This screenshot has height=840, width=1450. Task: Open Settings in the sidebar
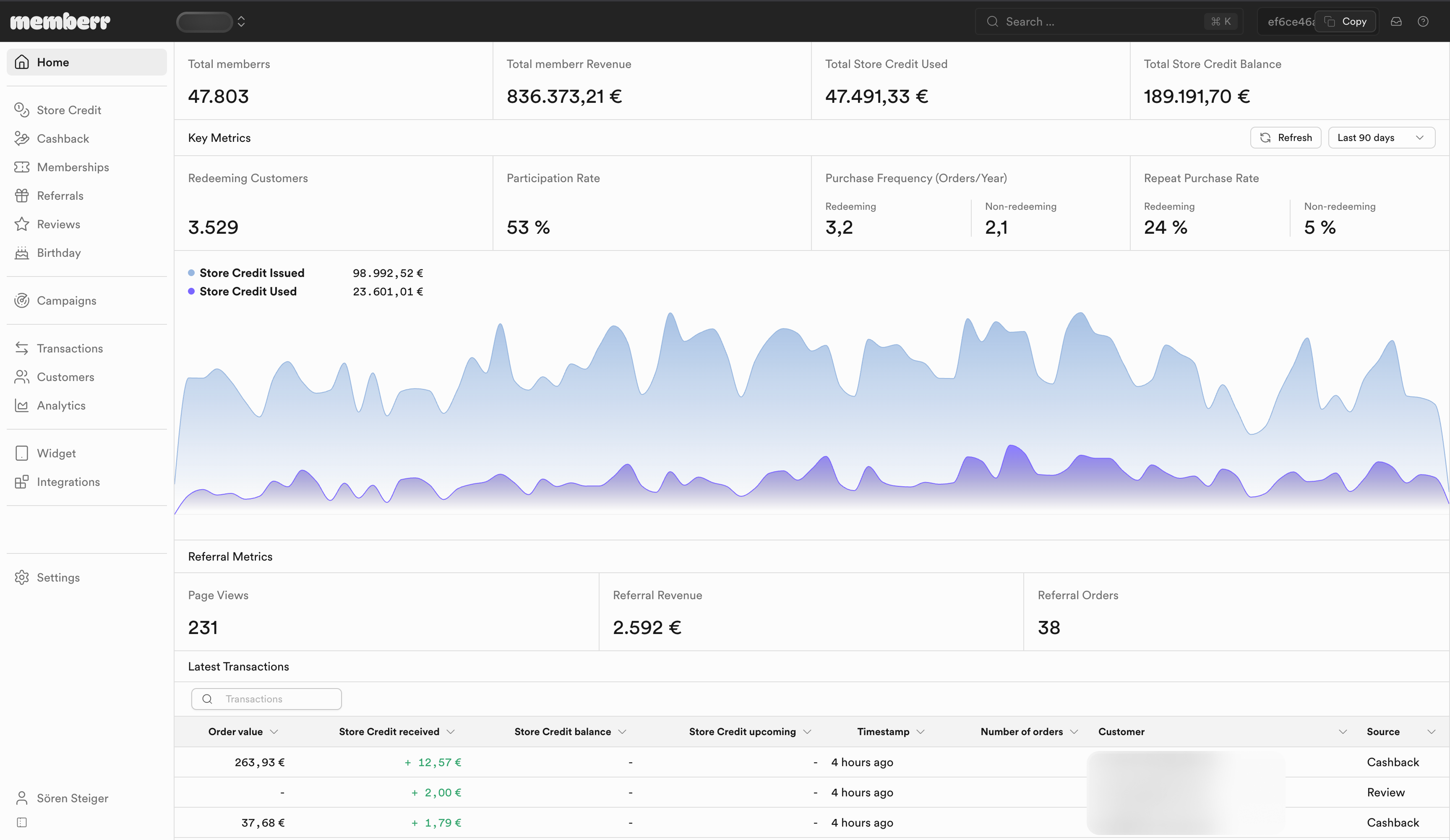point(58,578)
